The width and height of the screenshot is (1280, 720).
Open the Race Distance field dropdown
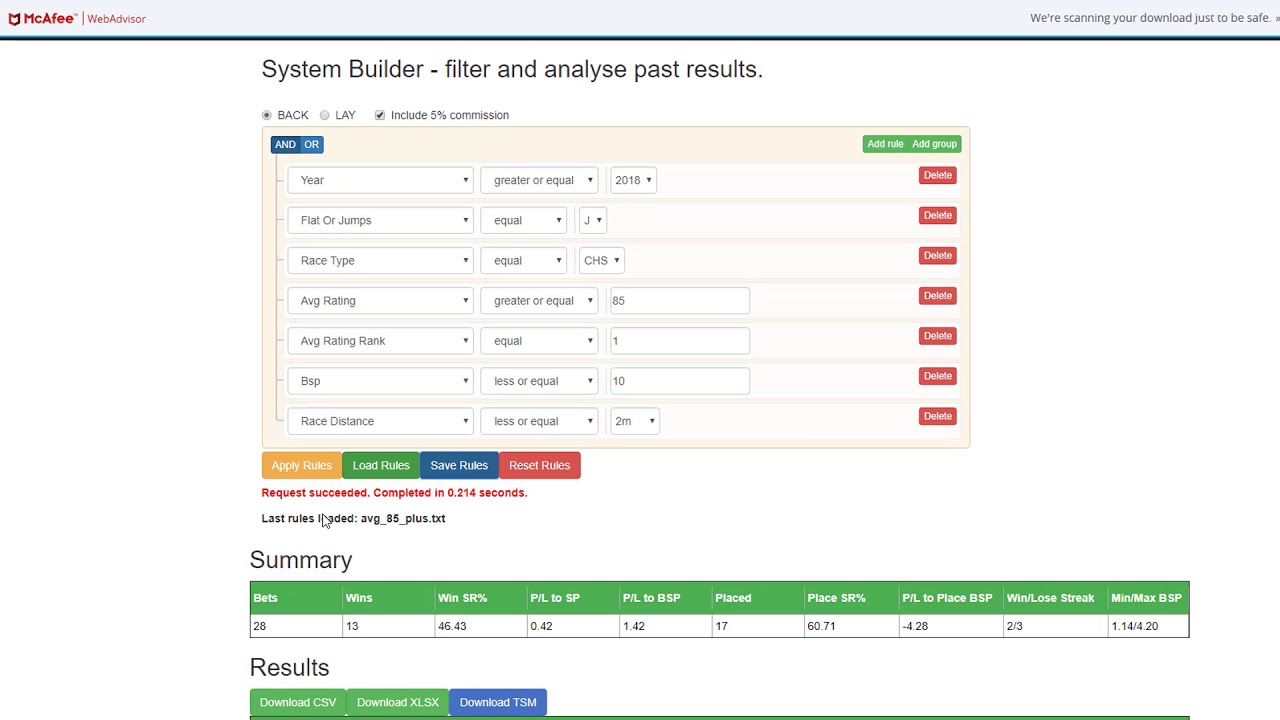coord(380,421)
